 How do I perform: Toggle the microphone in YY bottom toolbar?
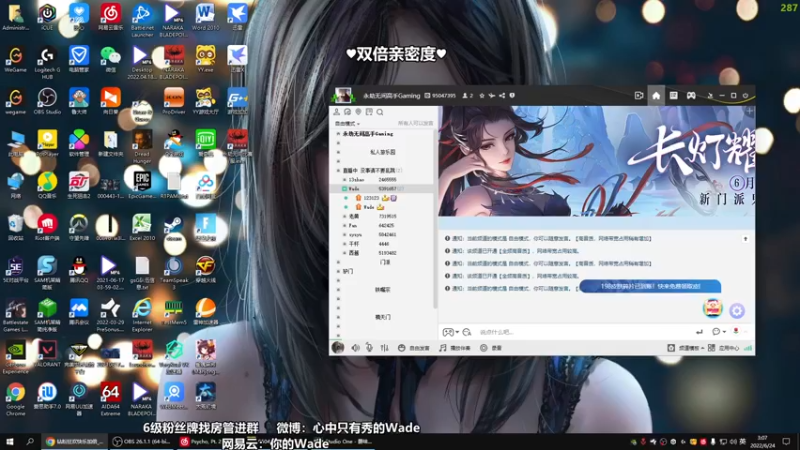tap(369, 348)
